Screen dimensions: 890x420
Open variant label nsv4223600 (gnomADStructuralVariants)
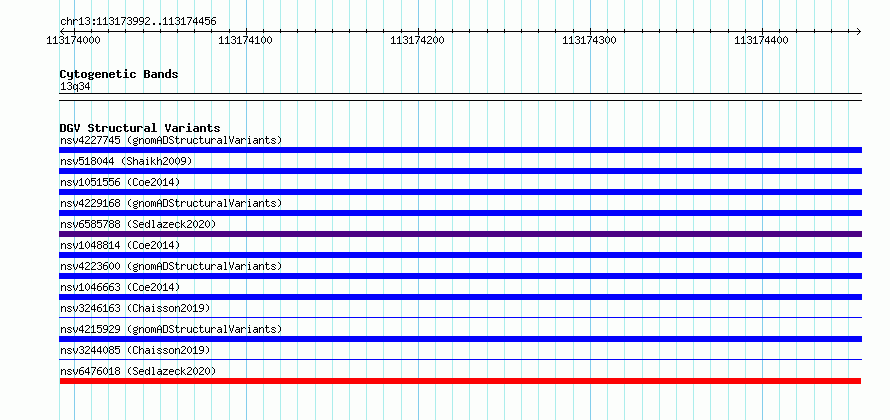(171, 266)
